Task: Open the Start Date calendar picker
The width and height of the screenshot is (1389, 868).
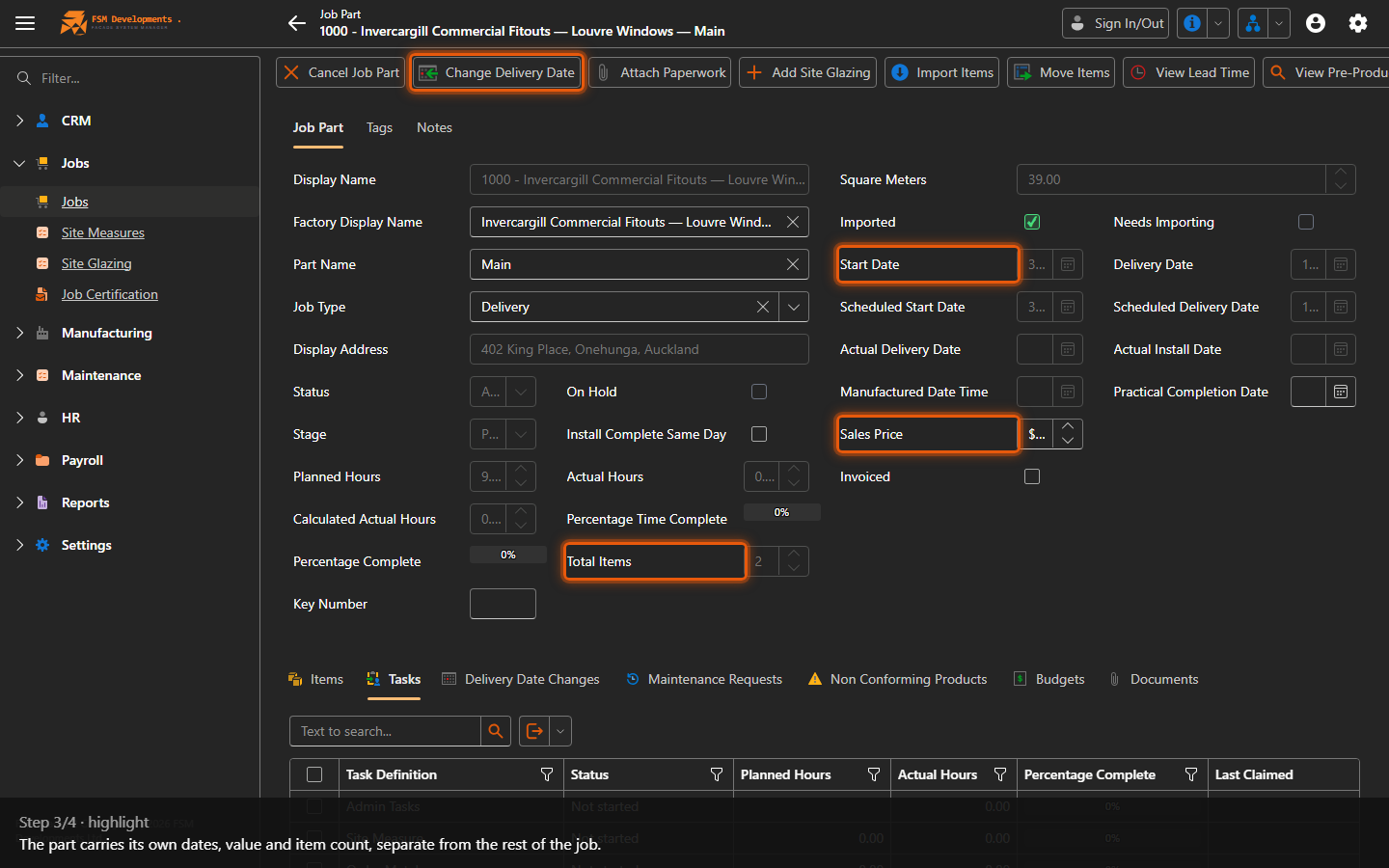Action: [1068, 264]
